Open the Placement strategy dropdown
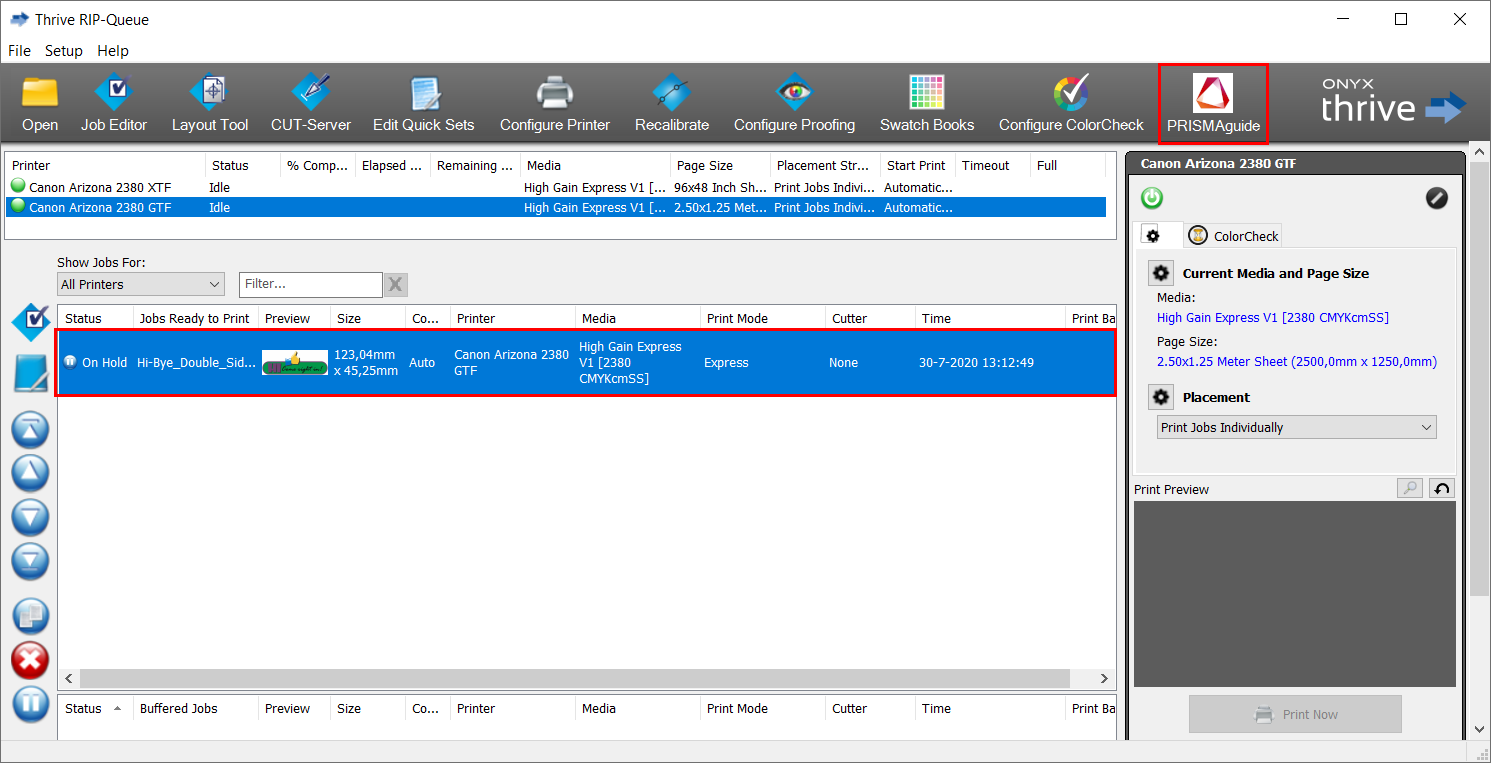 pos(1297,428)
